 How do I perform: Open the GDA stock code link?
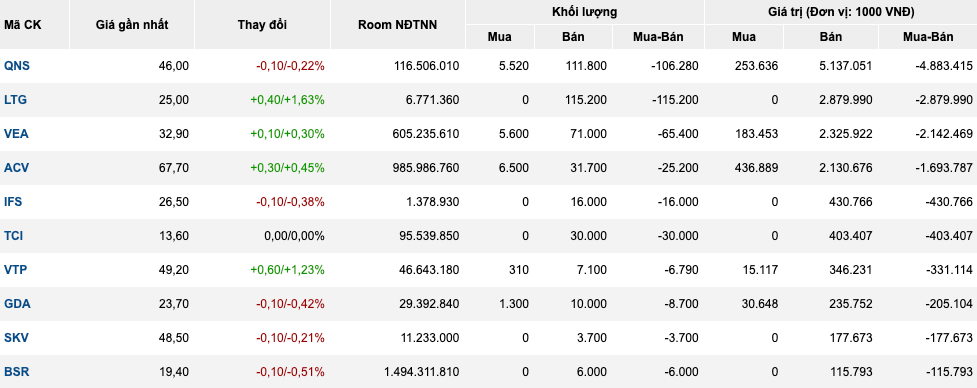[17, 303]
